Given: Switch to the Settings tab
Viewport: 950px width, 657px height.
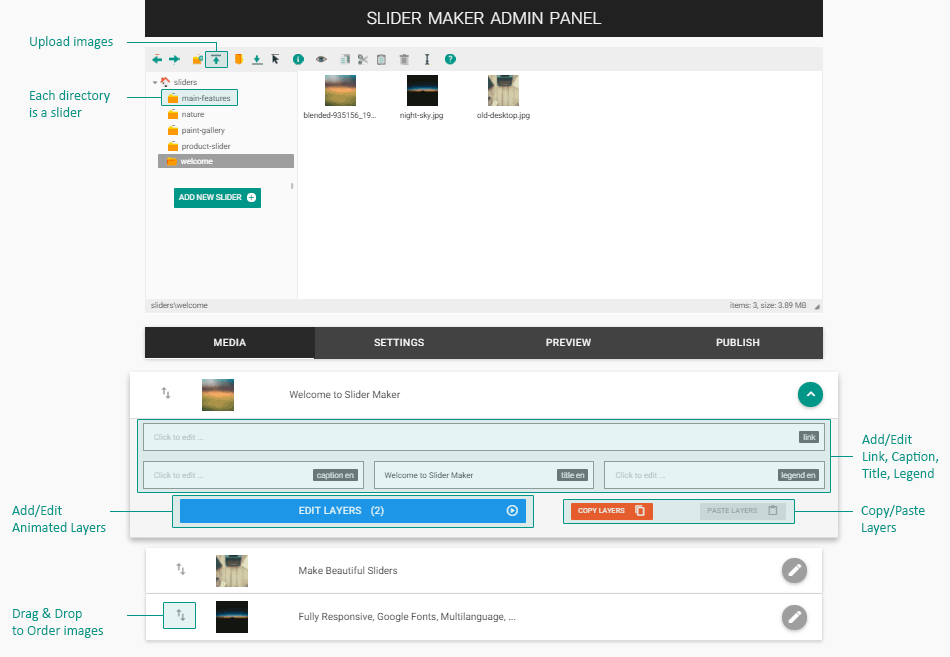Looking at the screenshot, I should click(399, 342).
